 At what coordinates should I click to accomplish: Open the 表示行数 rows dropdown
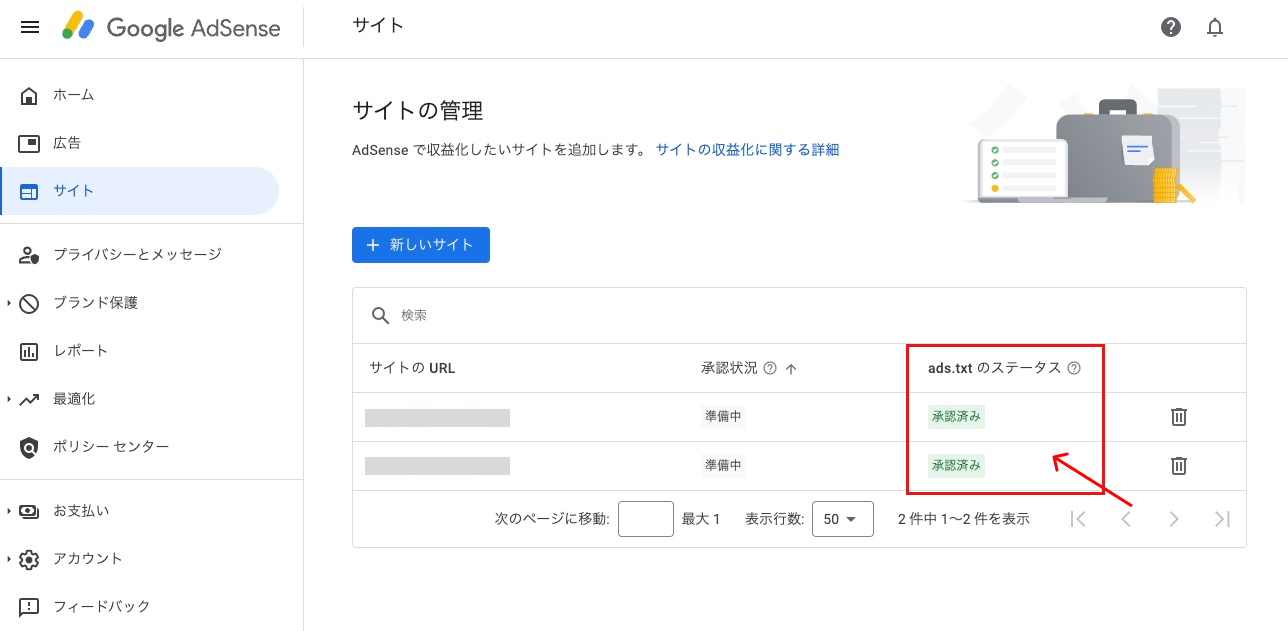click(842, 519)
